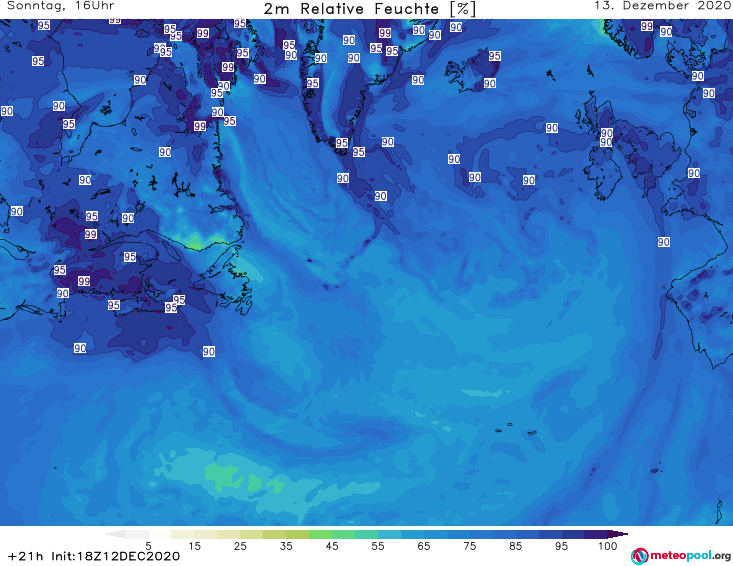Click the colorbar label '95'
The height and width of the screenshot is (566, 733).
[561, 546]
